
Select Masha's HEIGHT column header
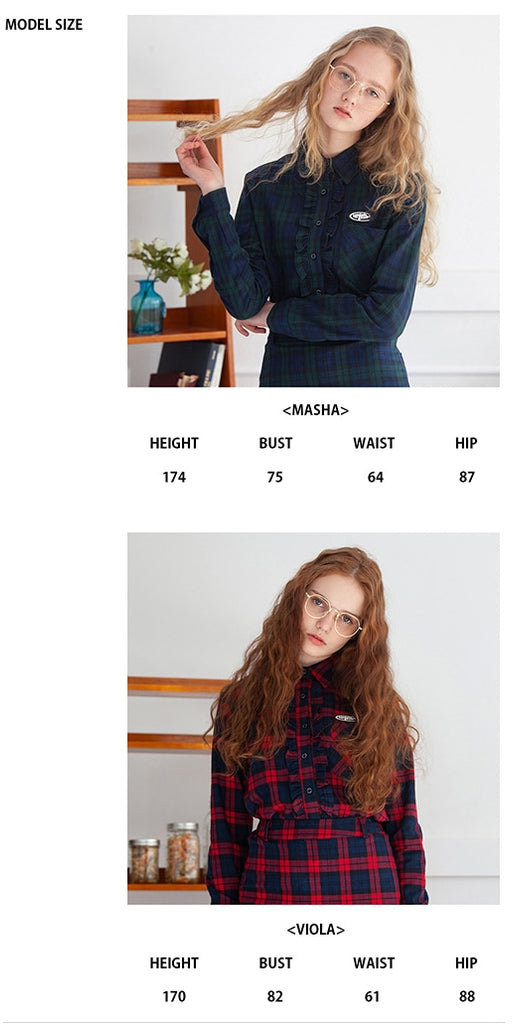coord(174,443)
